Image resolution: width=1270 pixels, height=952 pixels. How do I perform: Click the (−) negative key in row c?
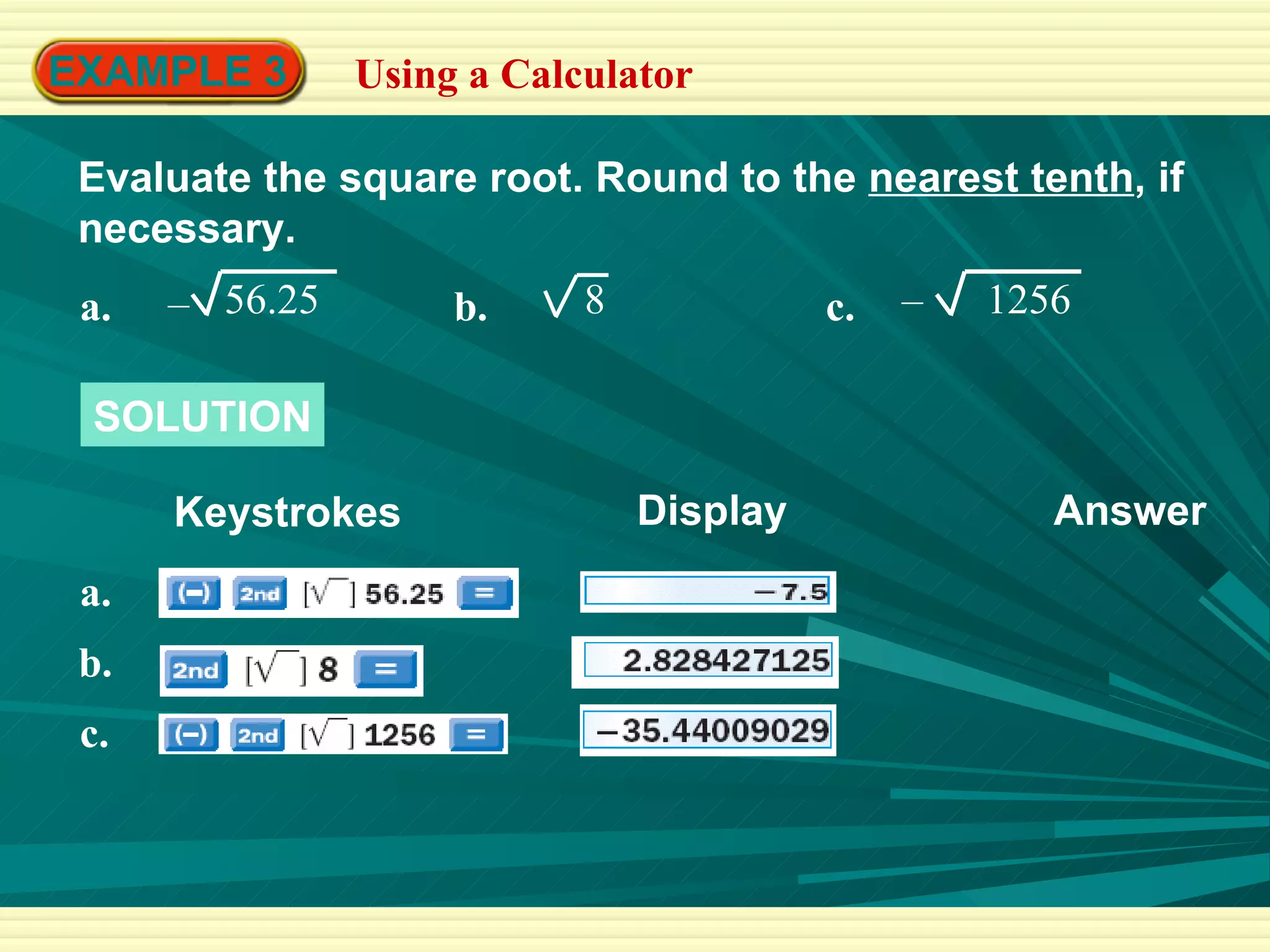pyautogui.click(x=192, y=734)
